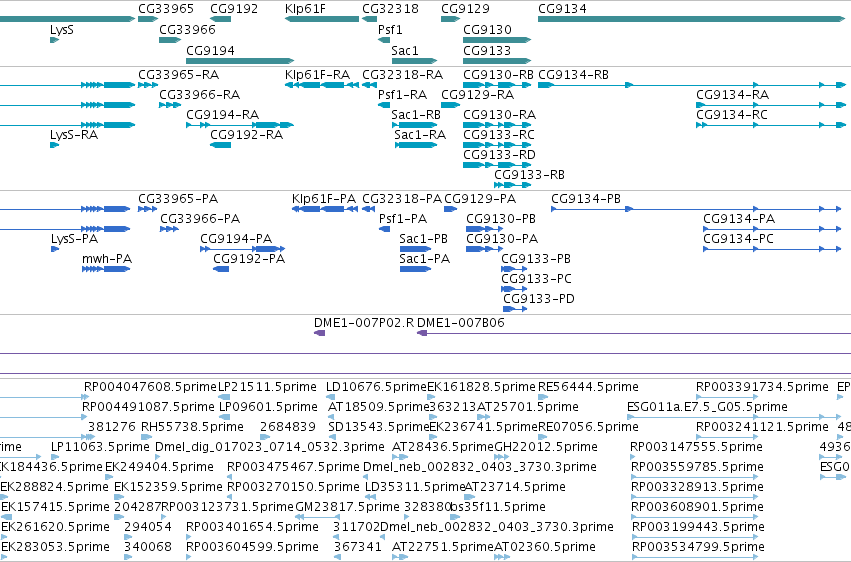
Task: Open the CG9134-PA protein label
Action: (739, 219)
